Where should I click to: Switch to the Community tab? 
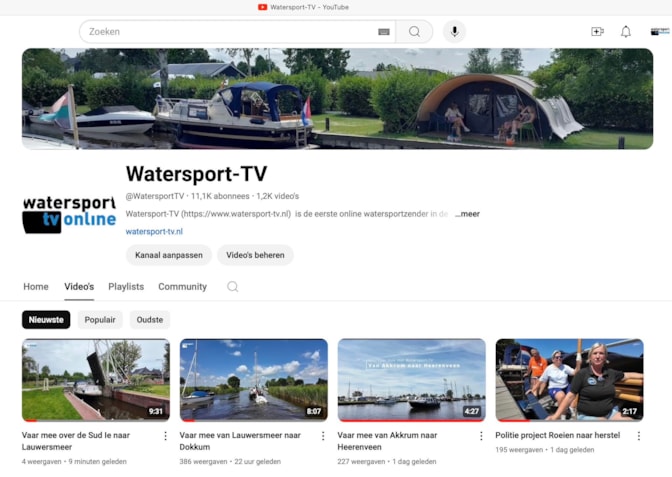pyautogui.click(x=182, y=287)
